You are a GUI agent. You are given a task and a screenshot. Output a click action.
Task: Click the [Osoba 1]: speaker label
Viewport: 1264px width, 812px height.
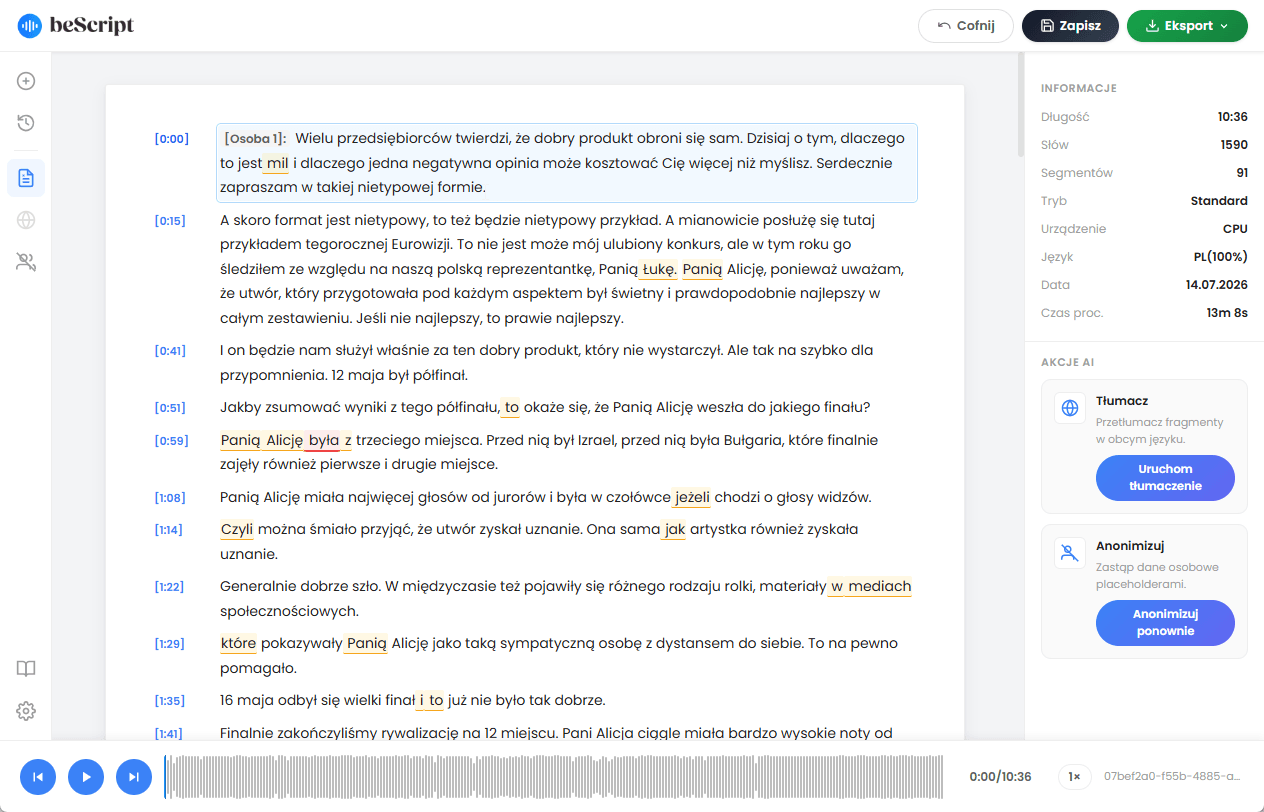pos(255,138)
